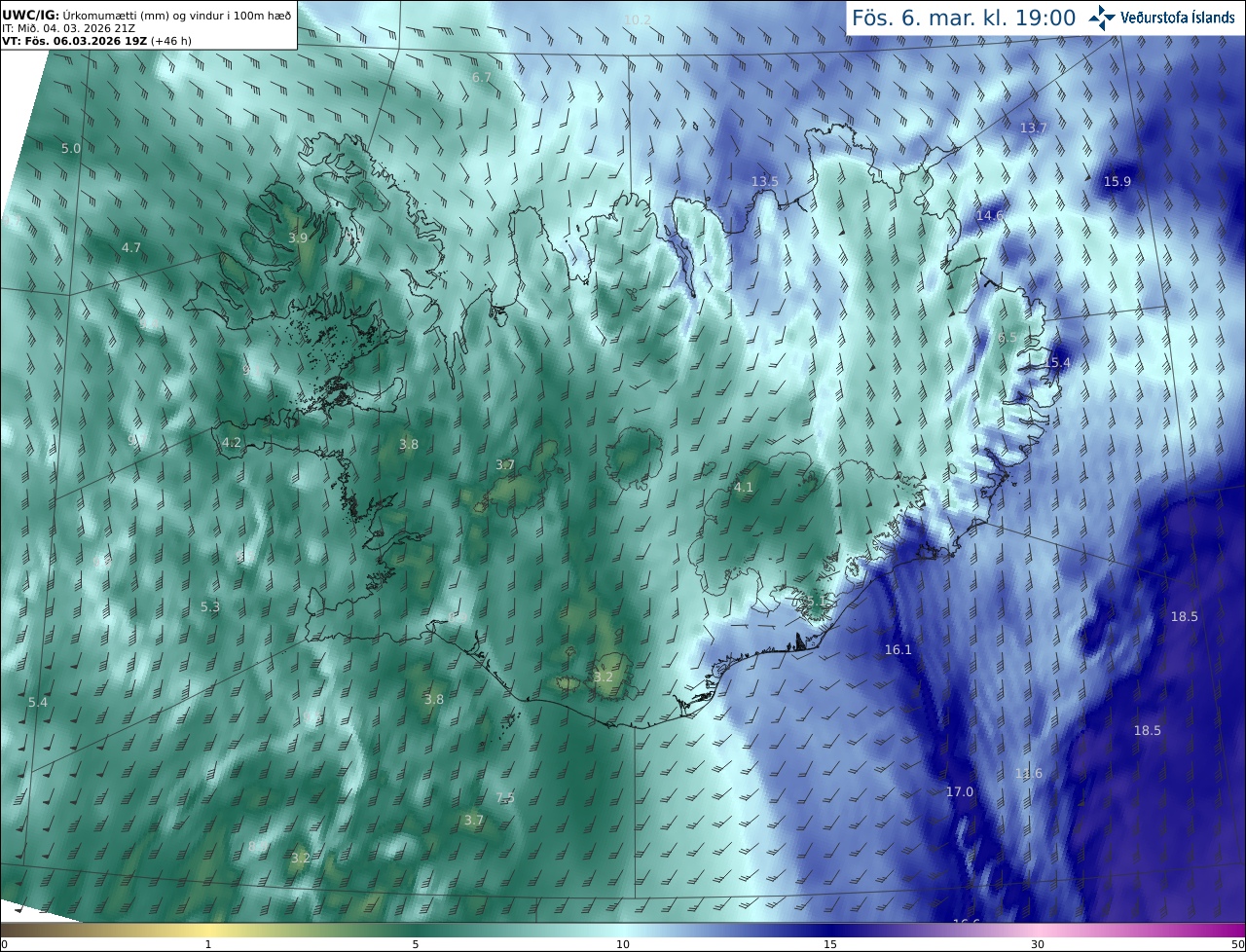
Task: Click the 15 label on the color scale
Action: click(830, 944)
